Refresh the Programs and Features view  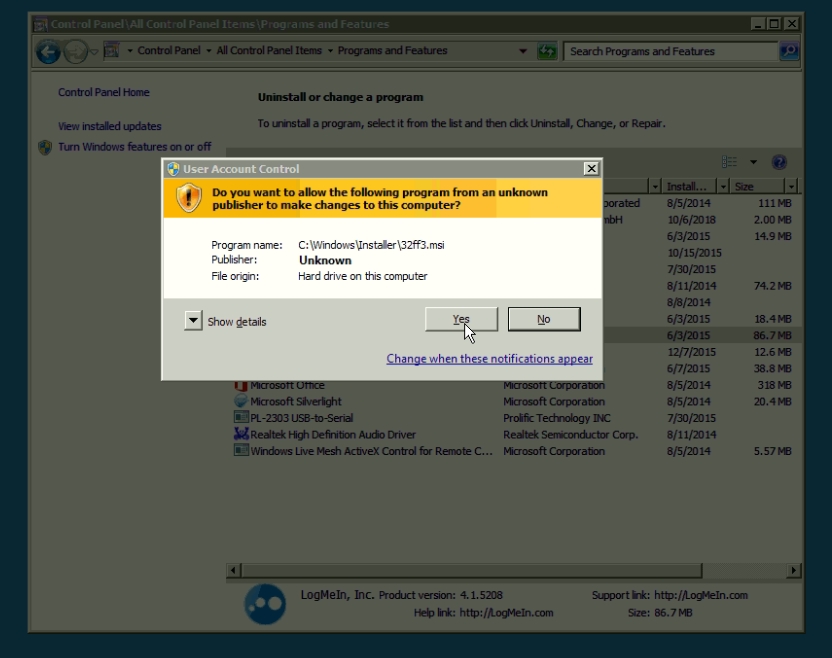pyautogui.click(x=547, y=51)
